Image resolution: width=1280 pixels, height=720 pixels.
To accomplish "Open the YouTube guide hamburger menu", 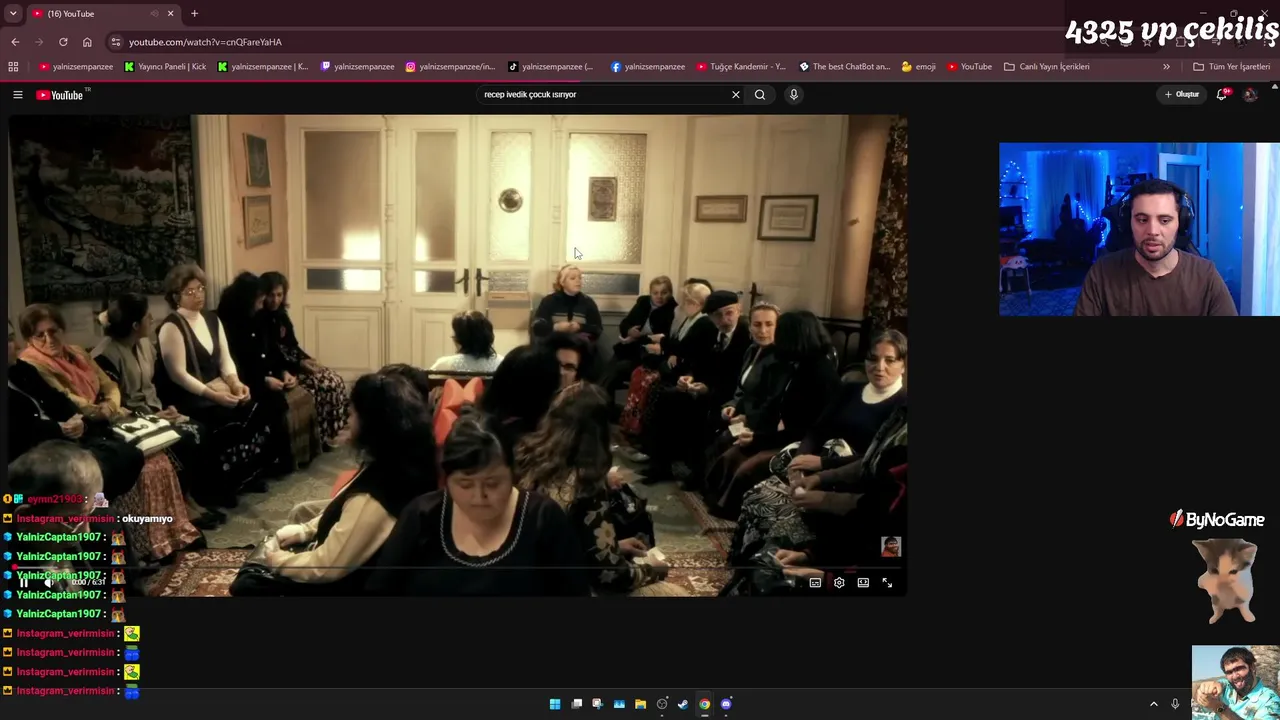I will tap(18, 95).
